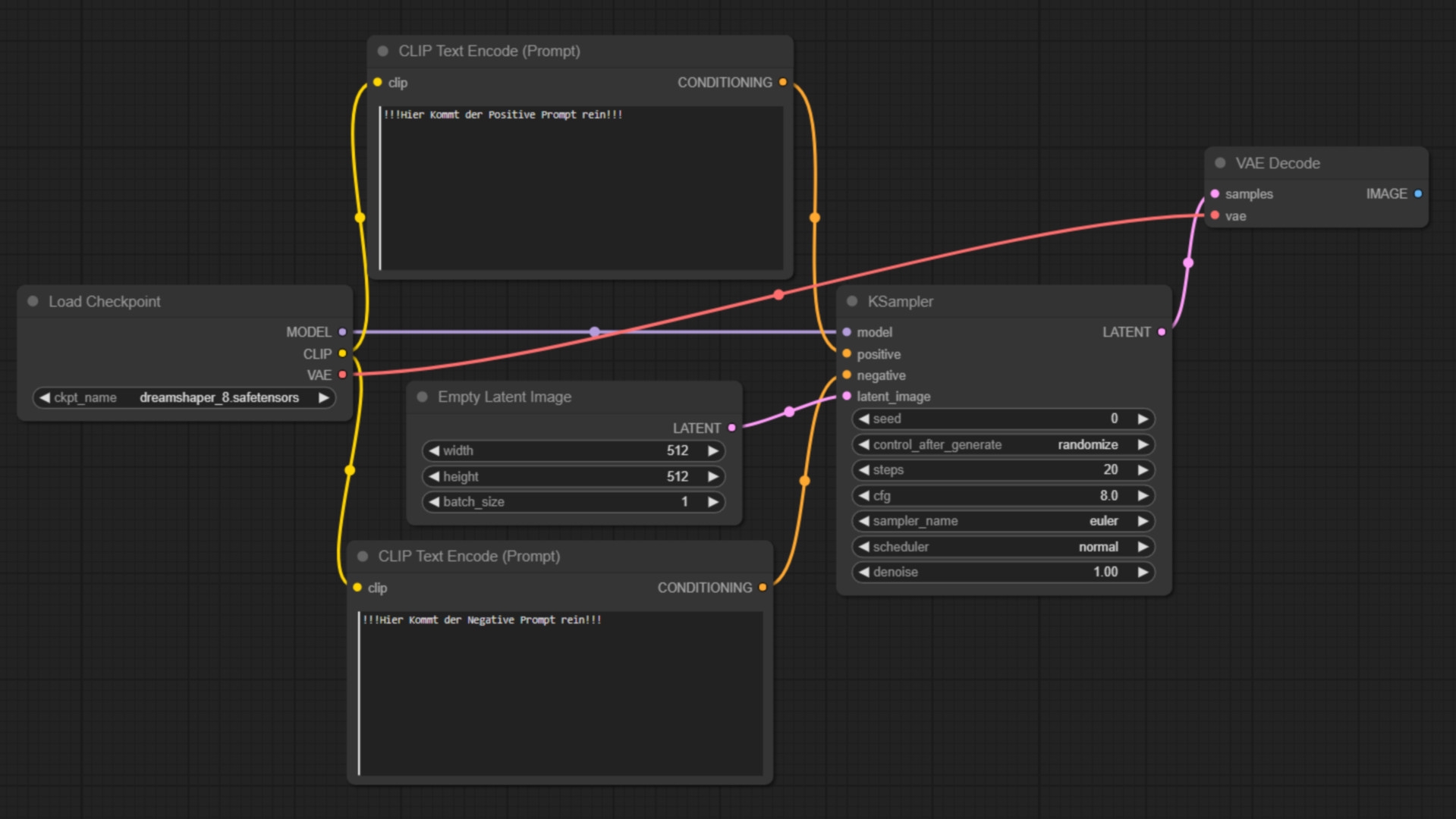Click the cfg value field
Viewport: 1456px width, 819px height.
point(1002,496)
